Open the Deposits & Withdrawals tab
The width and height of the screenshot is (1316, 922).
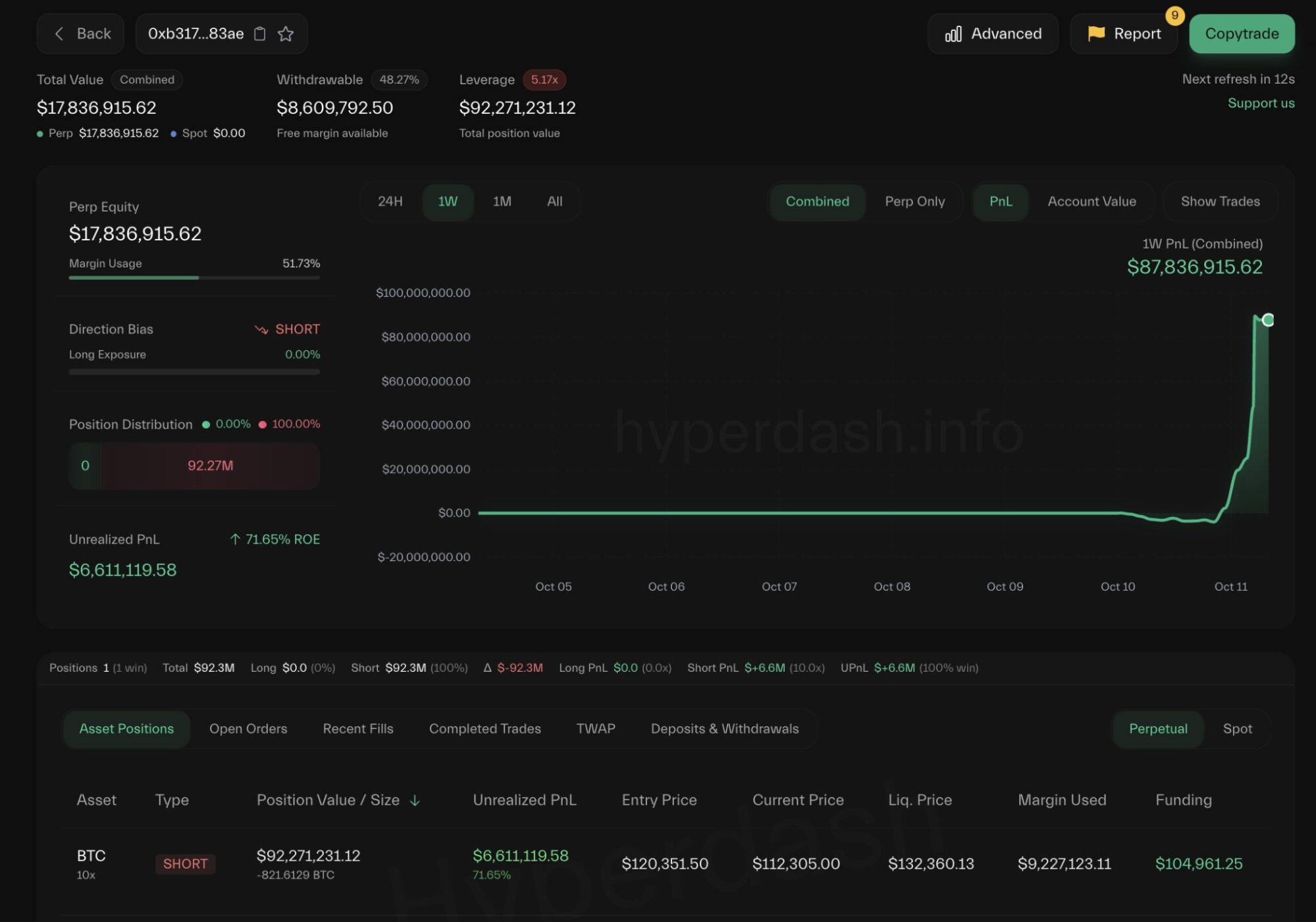pyautogui.click(x=724, y=729)
